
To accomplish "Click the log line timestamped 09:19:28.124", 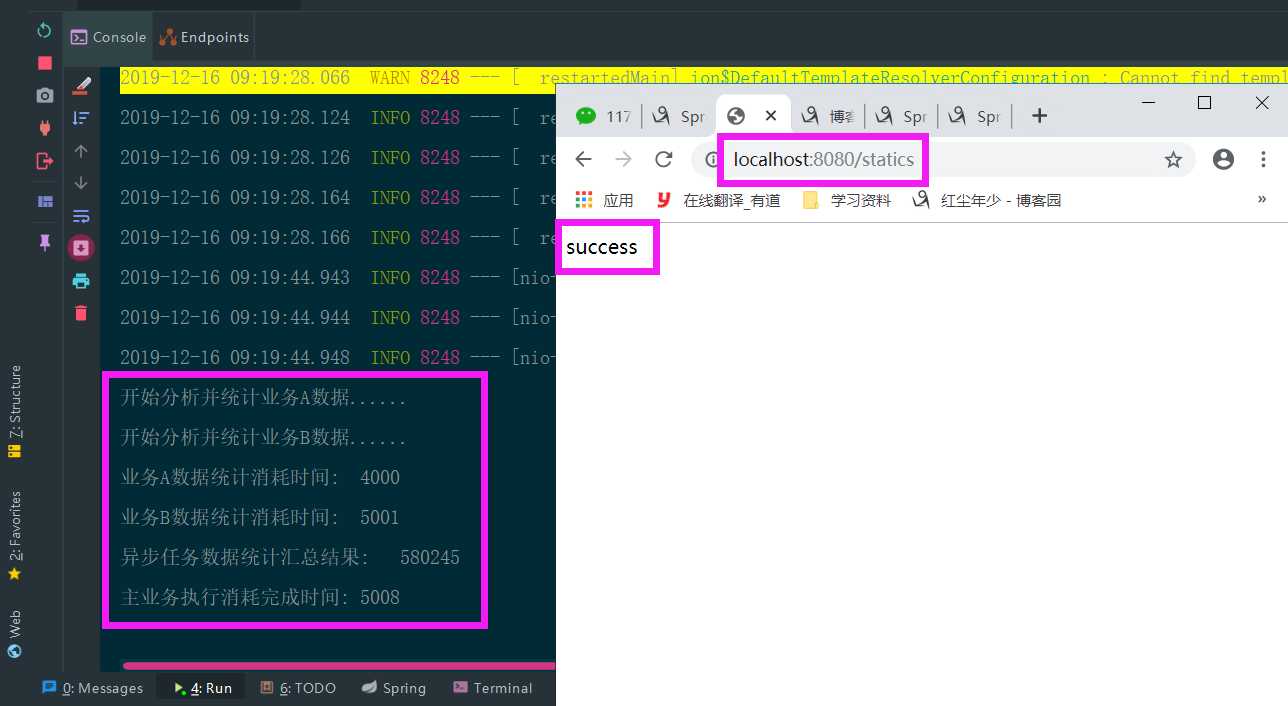I will click(337, 118).
